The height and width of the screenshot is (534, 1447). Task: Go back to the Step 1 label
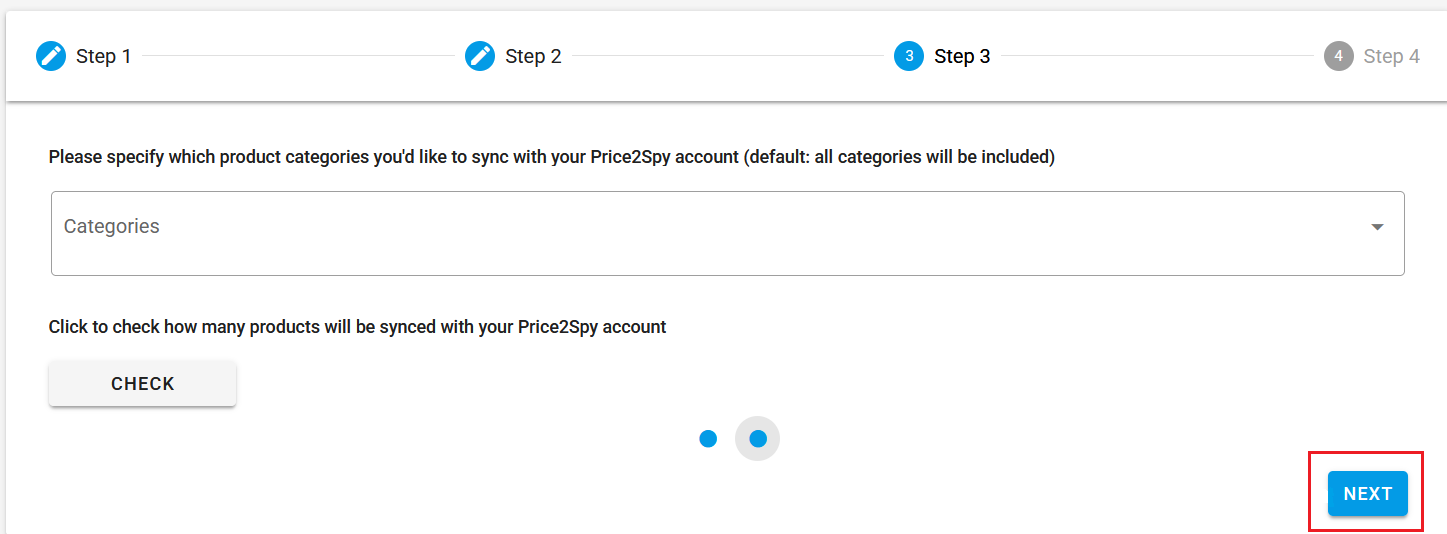click(104, 56)
